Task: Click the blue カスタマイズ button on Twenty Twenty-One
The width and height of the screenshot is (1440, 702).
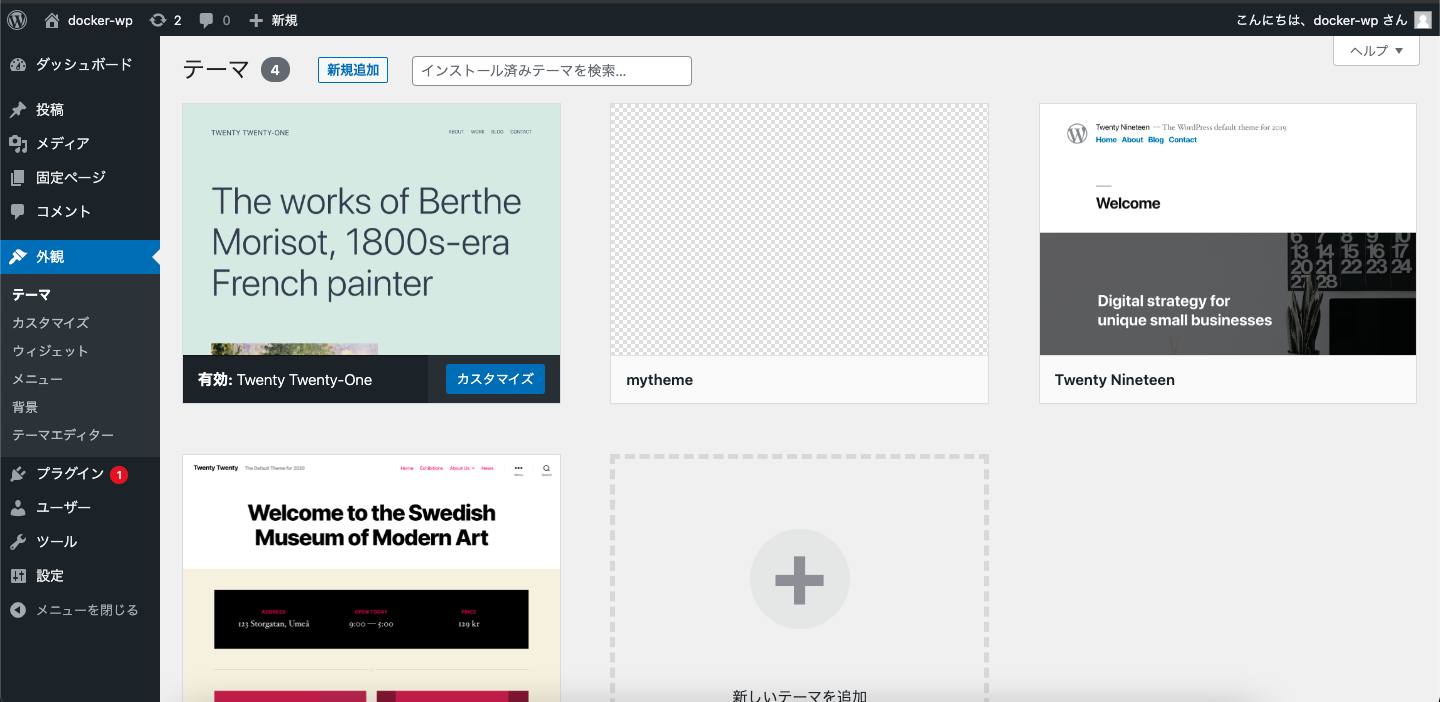Action: tap(495, 379)
